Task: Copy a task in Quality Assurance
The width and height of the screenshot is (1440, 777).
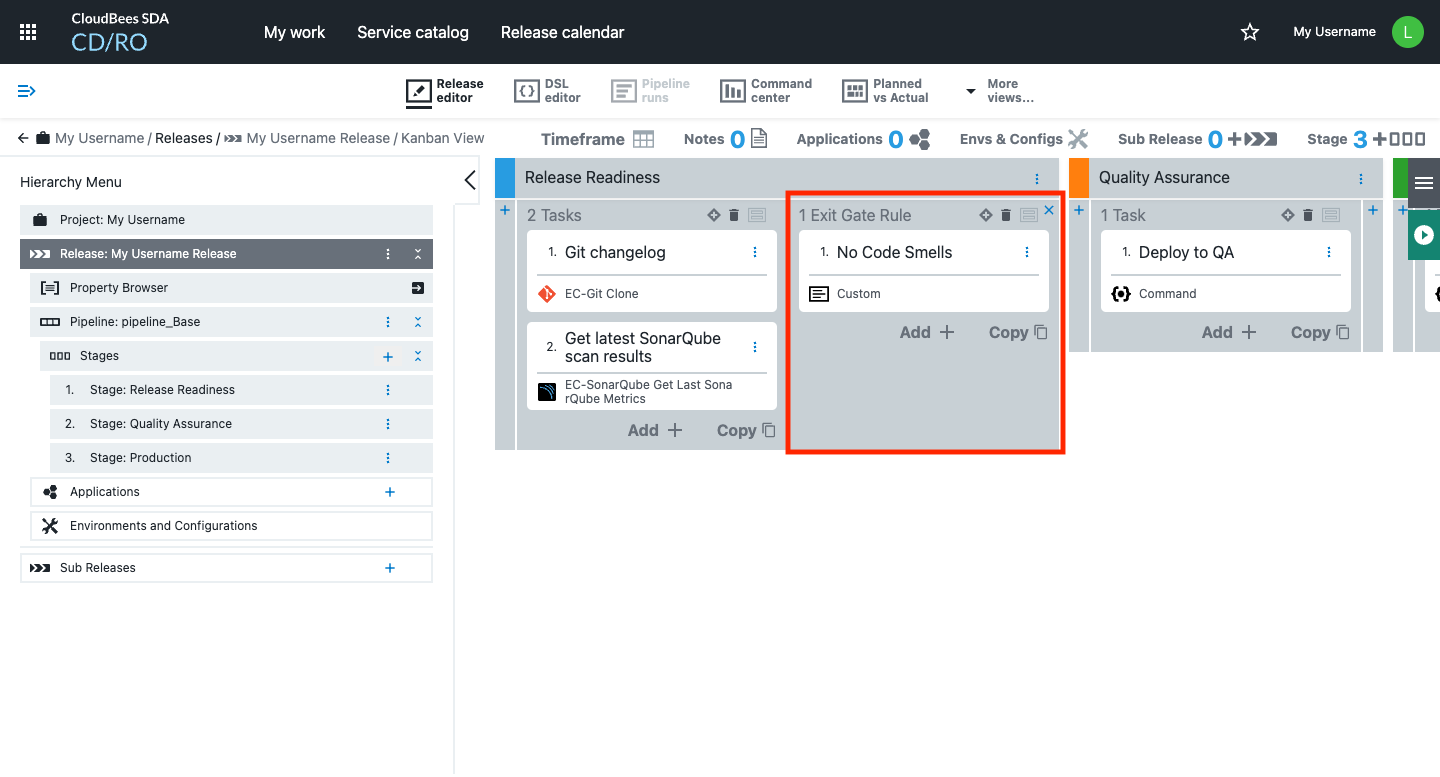Action: 1319,332
